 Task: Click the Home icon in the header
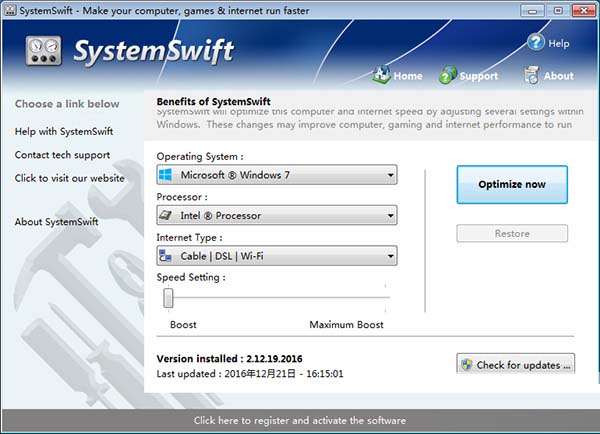[381, 75]
